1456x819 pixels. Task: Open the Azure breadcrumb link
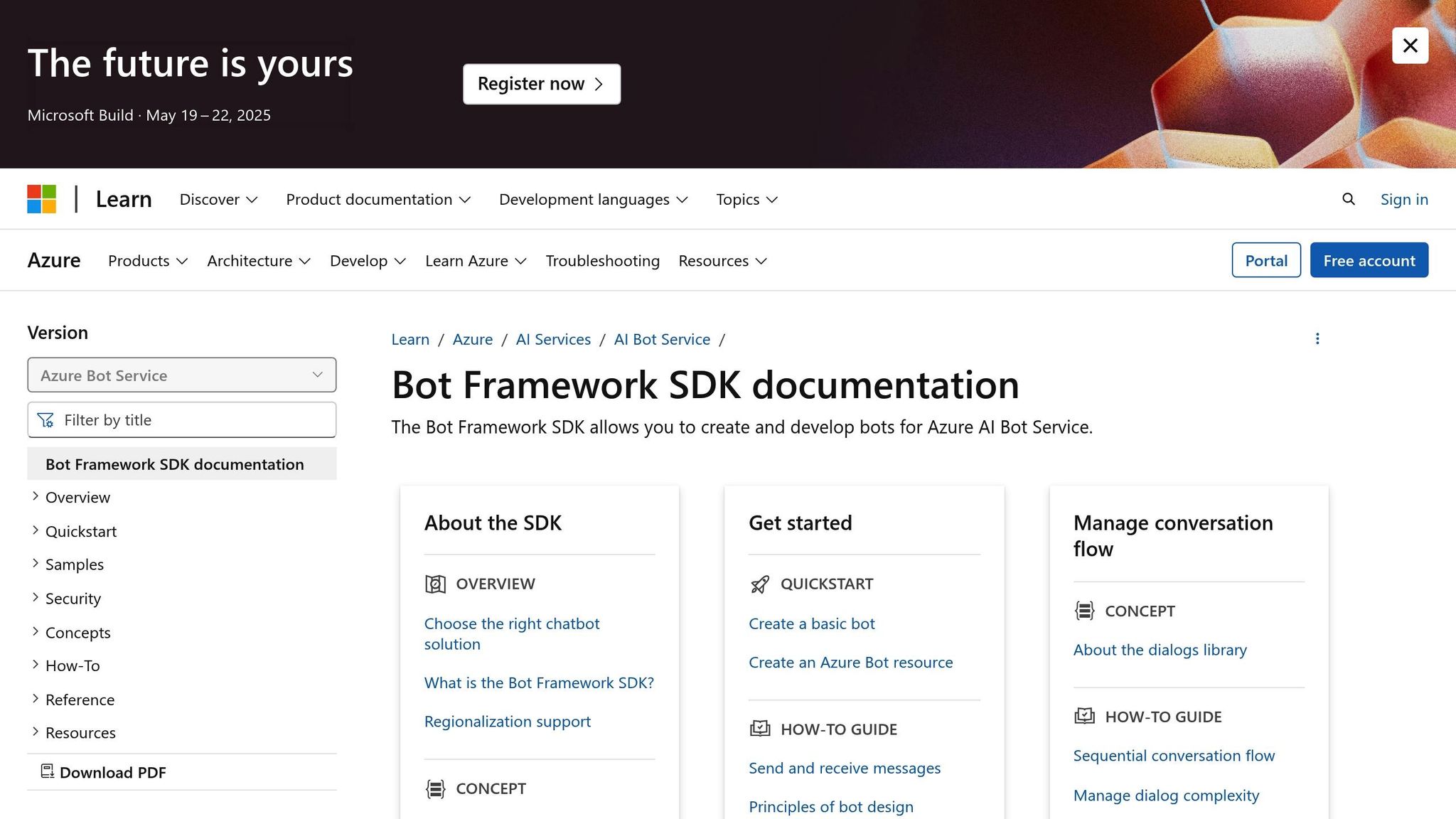pos(473,339)
